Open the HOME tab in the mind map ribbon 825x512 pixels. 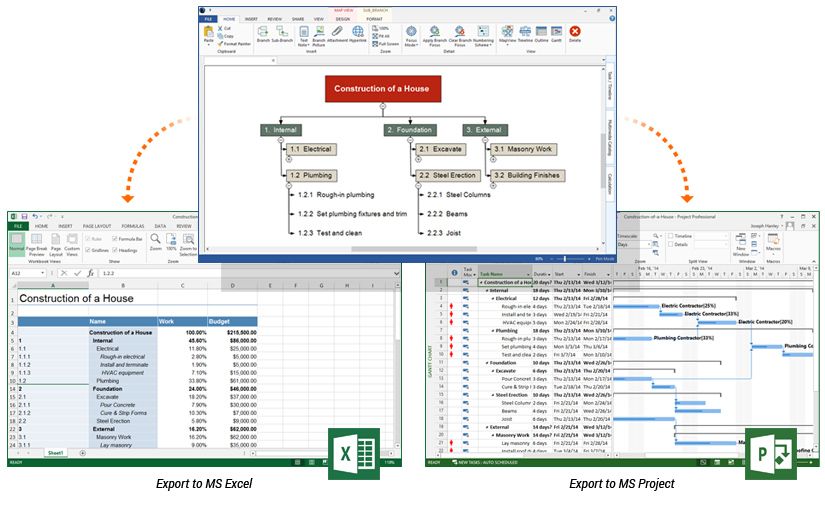tap(229, 19)
